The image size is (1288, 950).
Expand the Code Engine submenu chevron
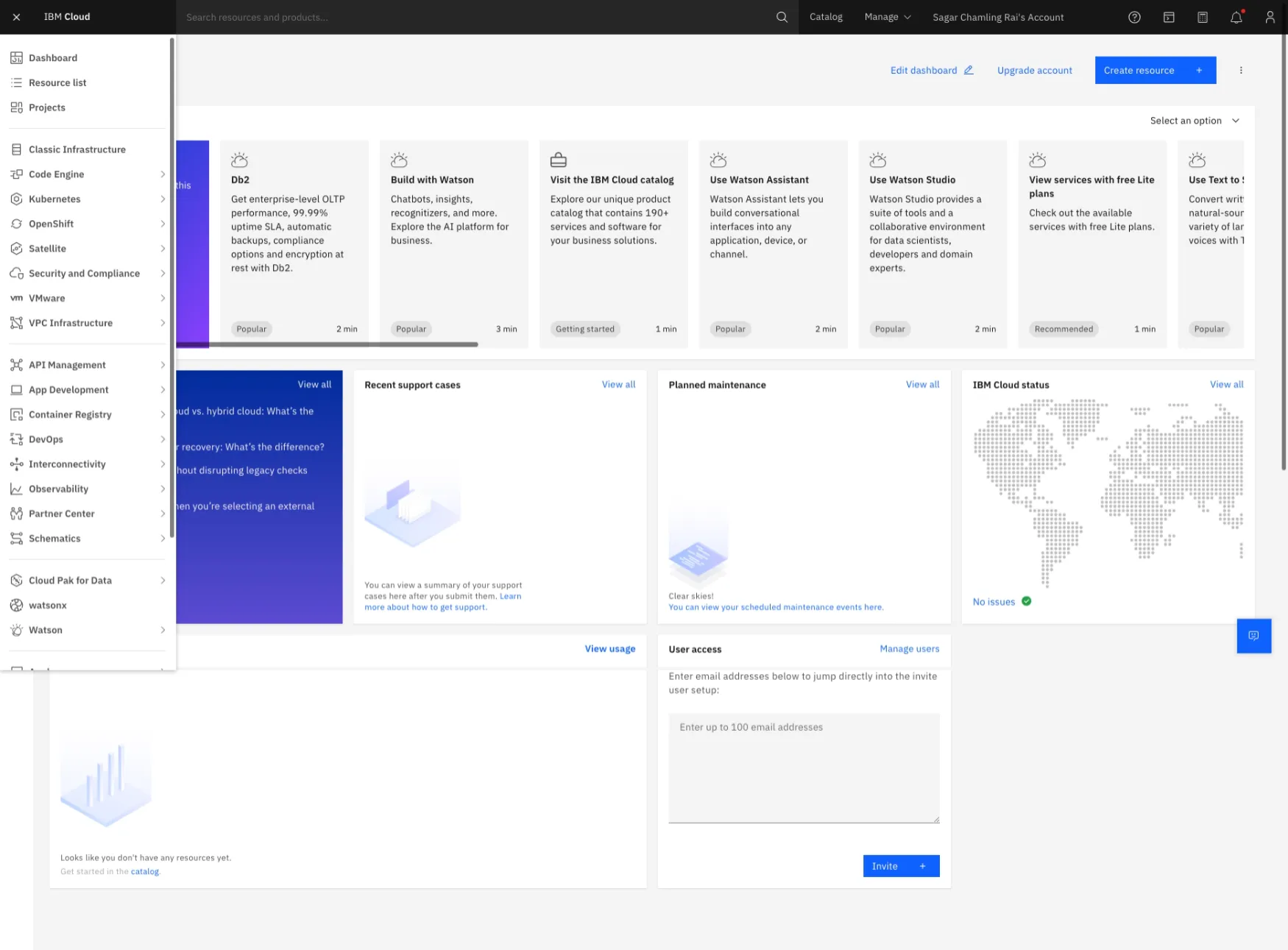(x=163, y=174)
